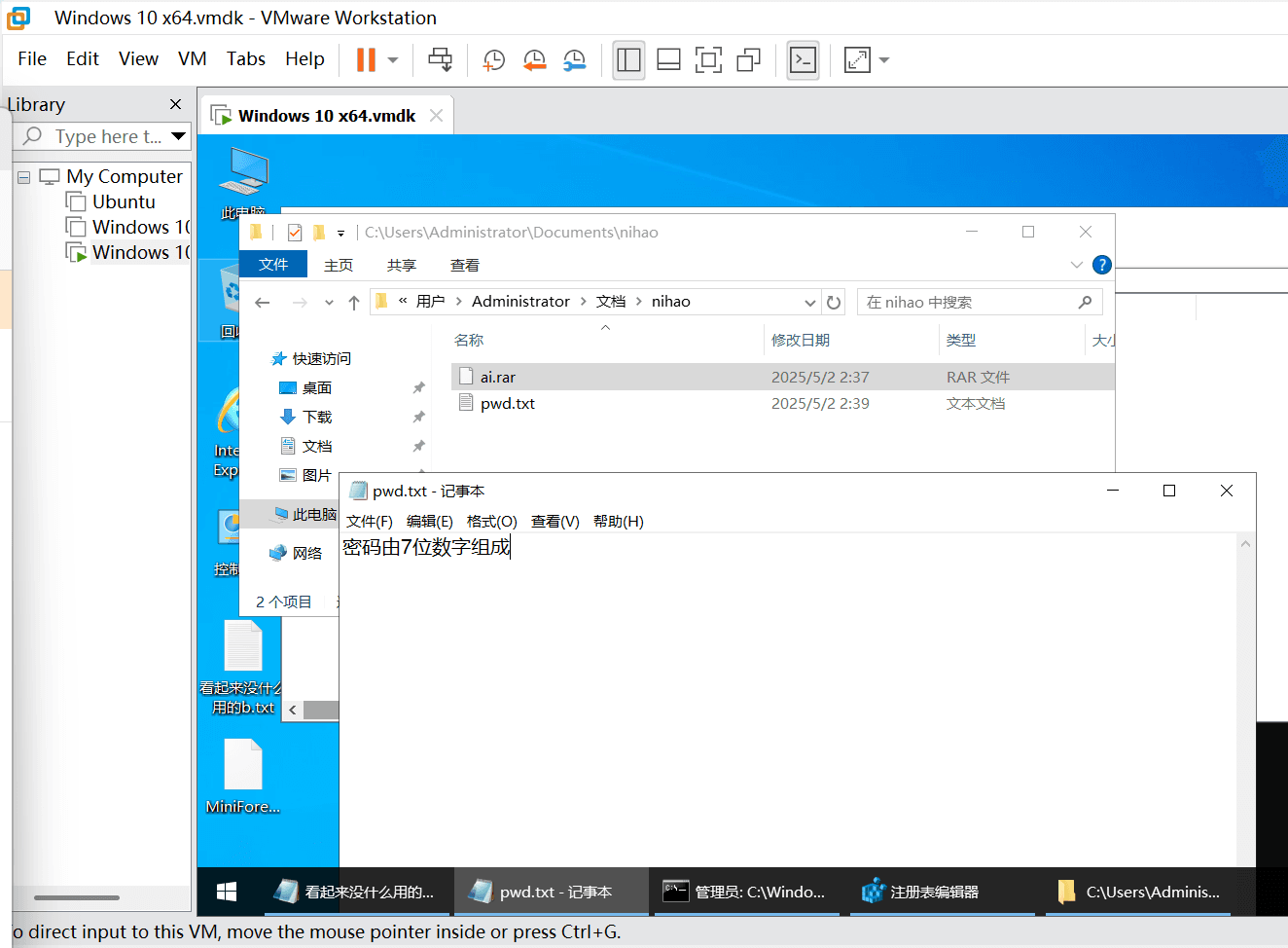Click the stretch guest display icon
1288x948 pixels.
(857, 60)
